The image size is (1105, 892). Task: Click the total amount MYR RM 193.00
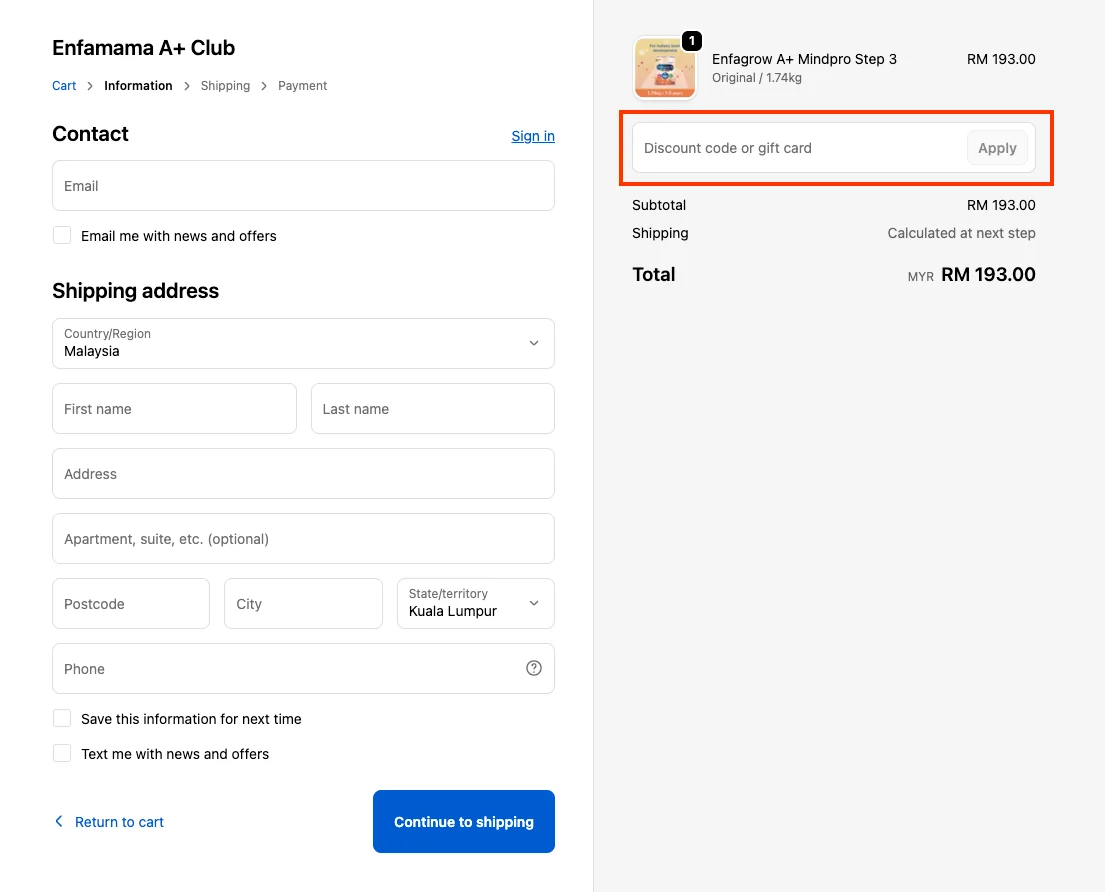pyautogui.click(x=971, y=274)
